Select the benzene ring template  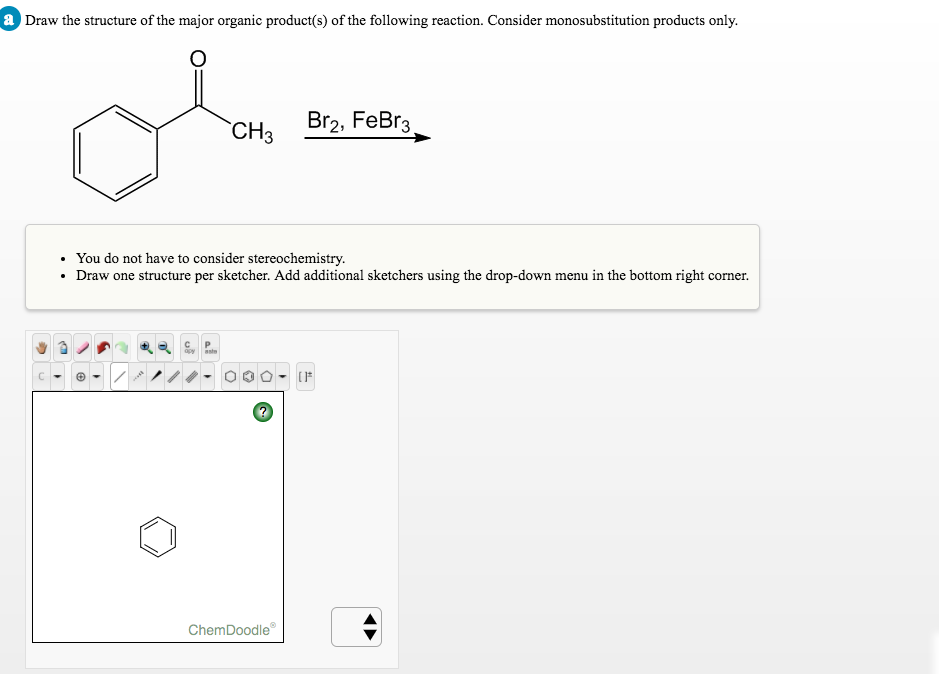click(x=246, y=376)
